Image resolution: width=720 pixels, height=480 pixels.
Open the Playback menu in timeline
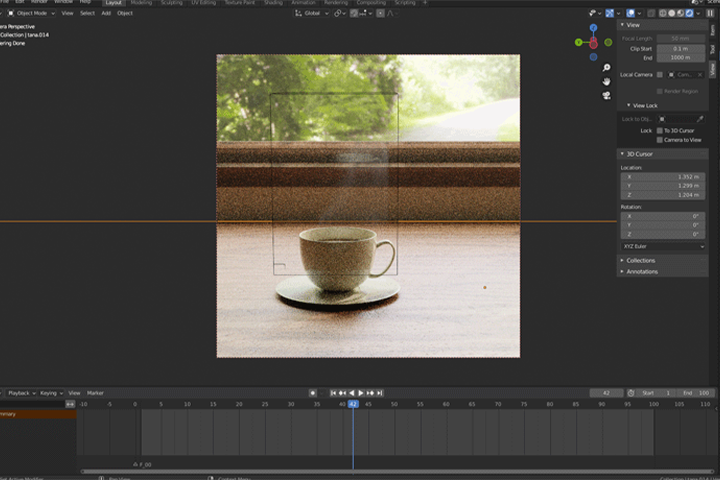point(22,393)
